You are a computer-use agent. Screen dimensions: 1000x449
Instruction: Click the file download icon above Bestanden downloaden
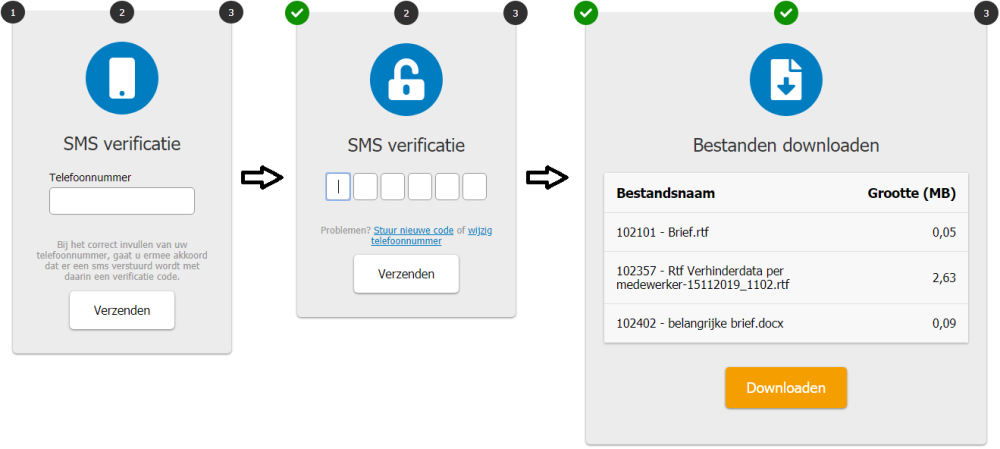[786, 79]
